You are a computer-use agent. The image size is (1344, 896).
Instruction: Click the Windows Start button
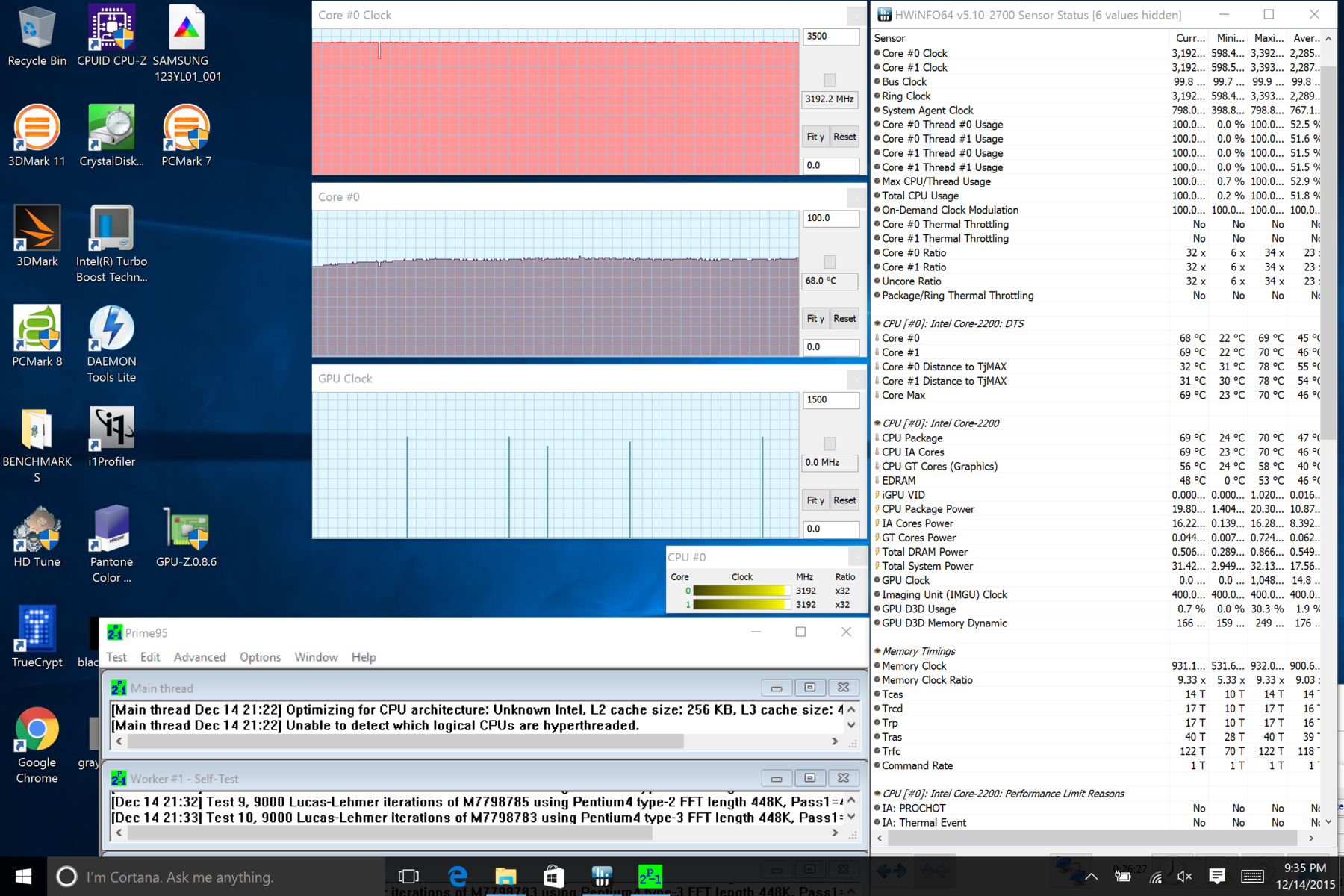(23, 877)
